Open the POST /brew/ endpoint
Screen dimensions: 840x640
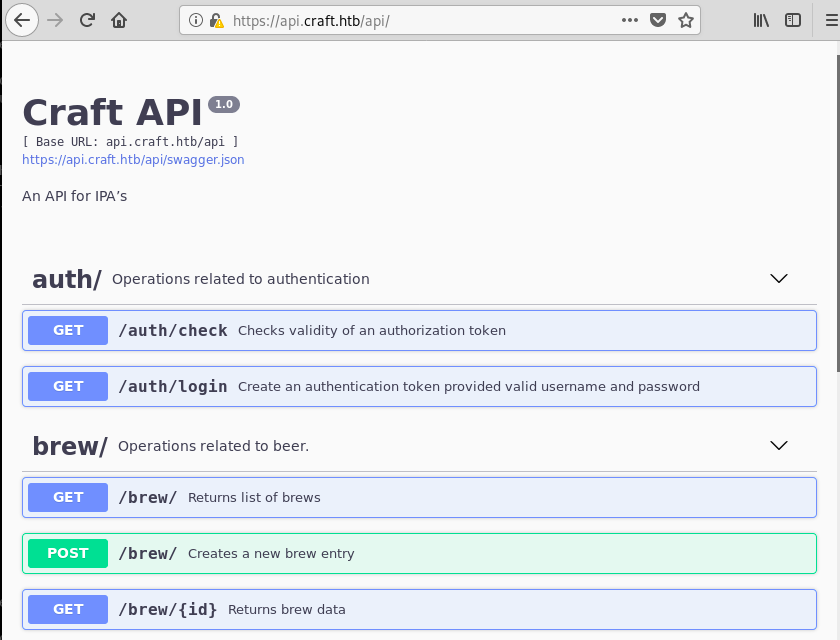coord(419,553)
